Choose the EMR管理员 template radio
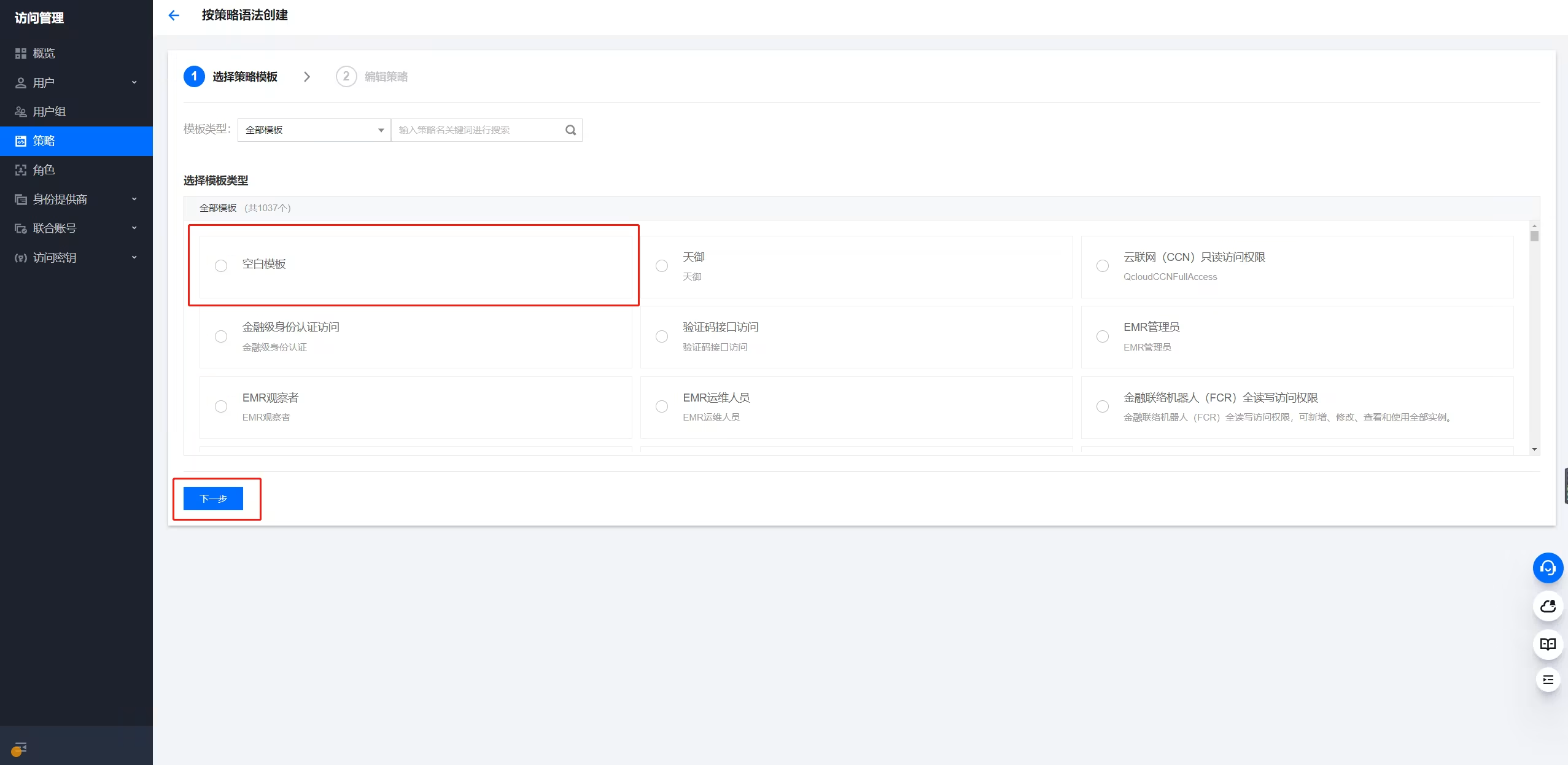Screen dimensions: 1568x765 point(1103,336)
